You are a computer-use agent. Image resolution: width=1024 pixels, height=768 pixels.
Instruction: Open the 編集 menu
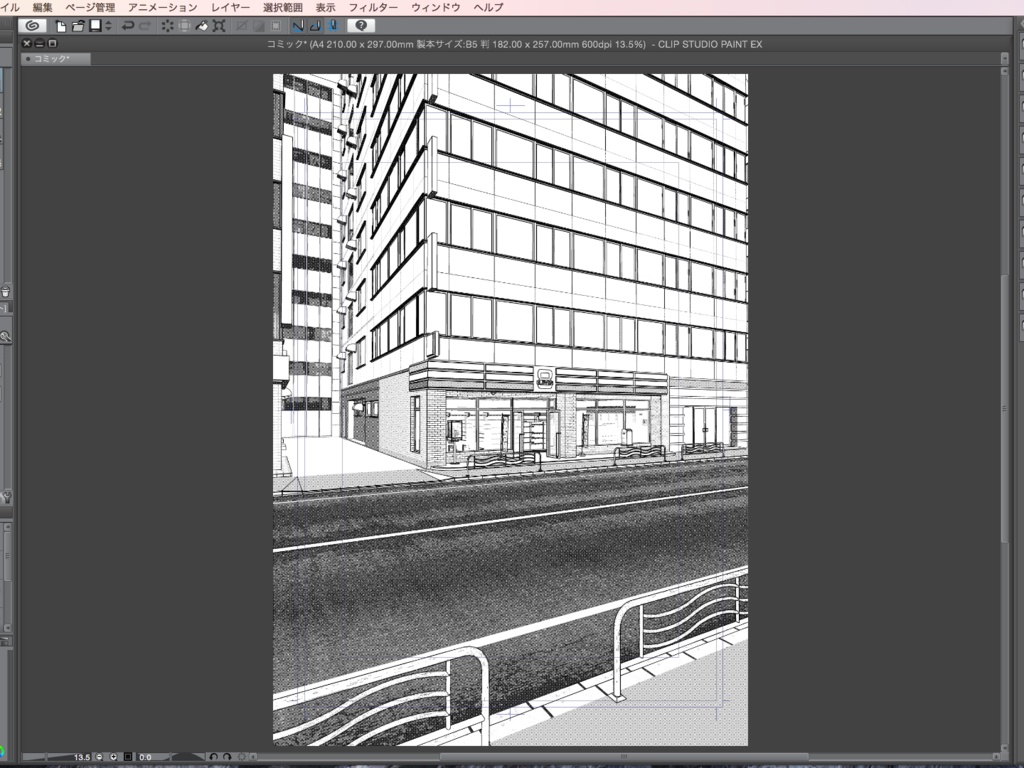coord(42,7)
